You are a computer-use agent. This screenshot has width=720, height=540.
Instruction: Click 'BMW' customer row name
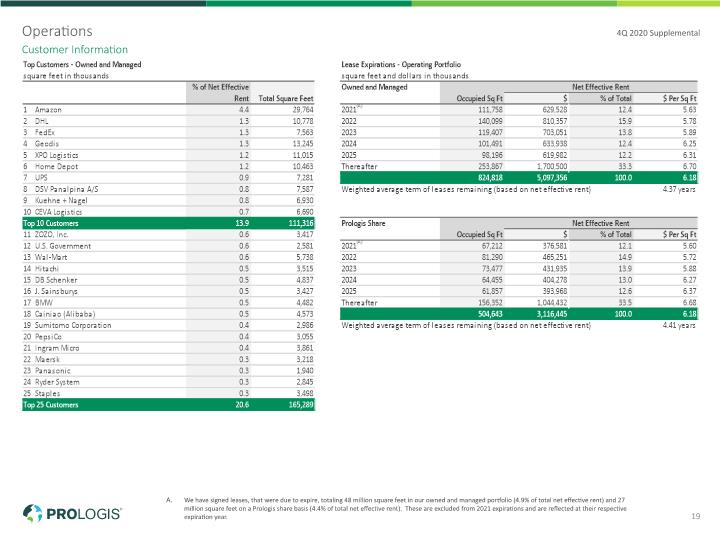click(44, 303)
